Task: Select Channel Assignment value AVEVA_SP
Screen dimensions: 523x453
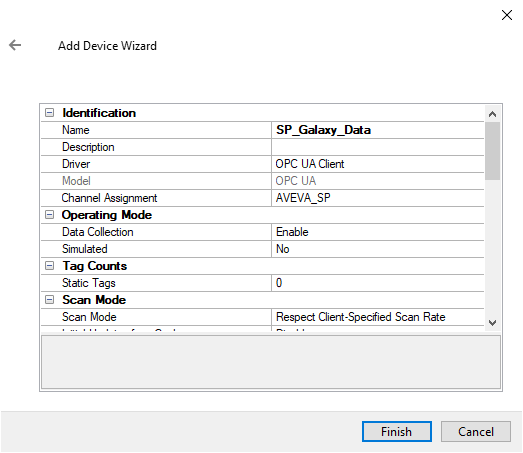Action: [378, 198]
